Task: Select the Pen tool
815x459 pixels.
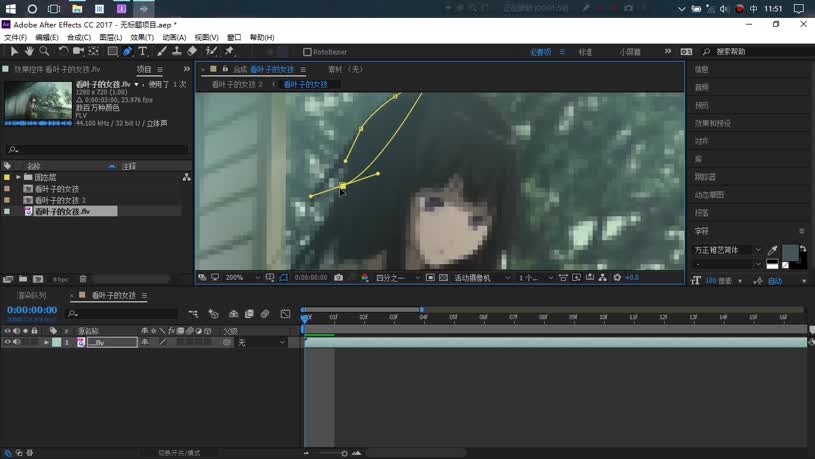Action: click(127, 51)
